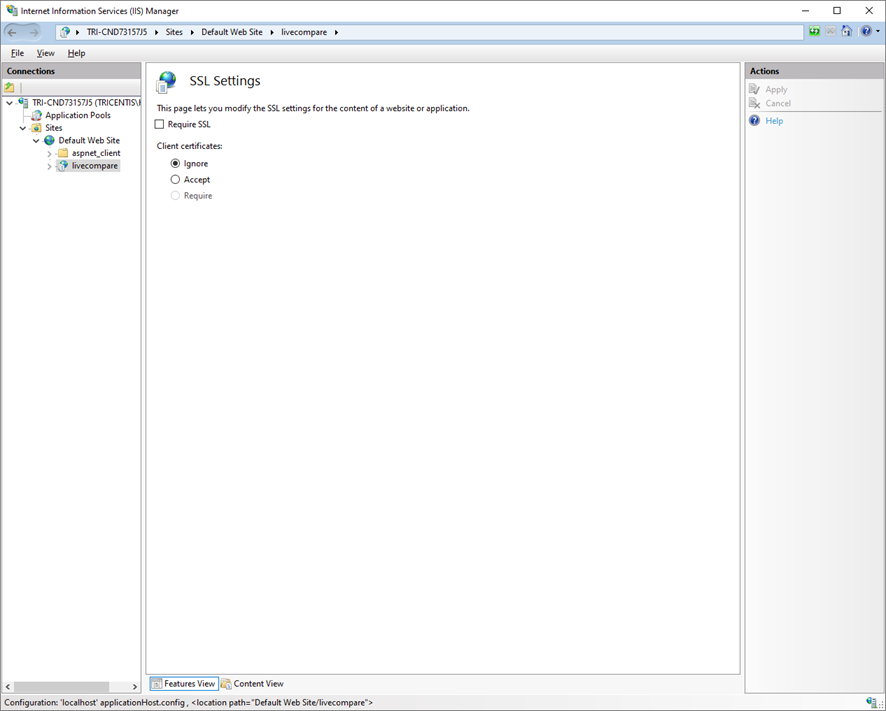
Task: Switch to Content View tab
Action: pyautogui.click(x=252, y=683)
